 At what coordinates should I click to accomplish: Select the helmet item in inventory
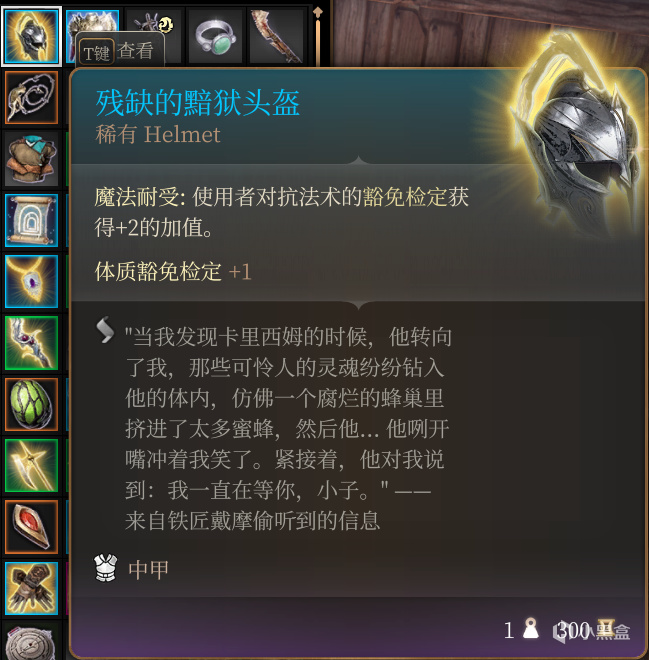point(32,37)
